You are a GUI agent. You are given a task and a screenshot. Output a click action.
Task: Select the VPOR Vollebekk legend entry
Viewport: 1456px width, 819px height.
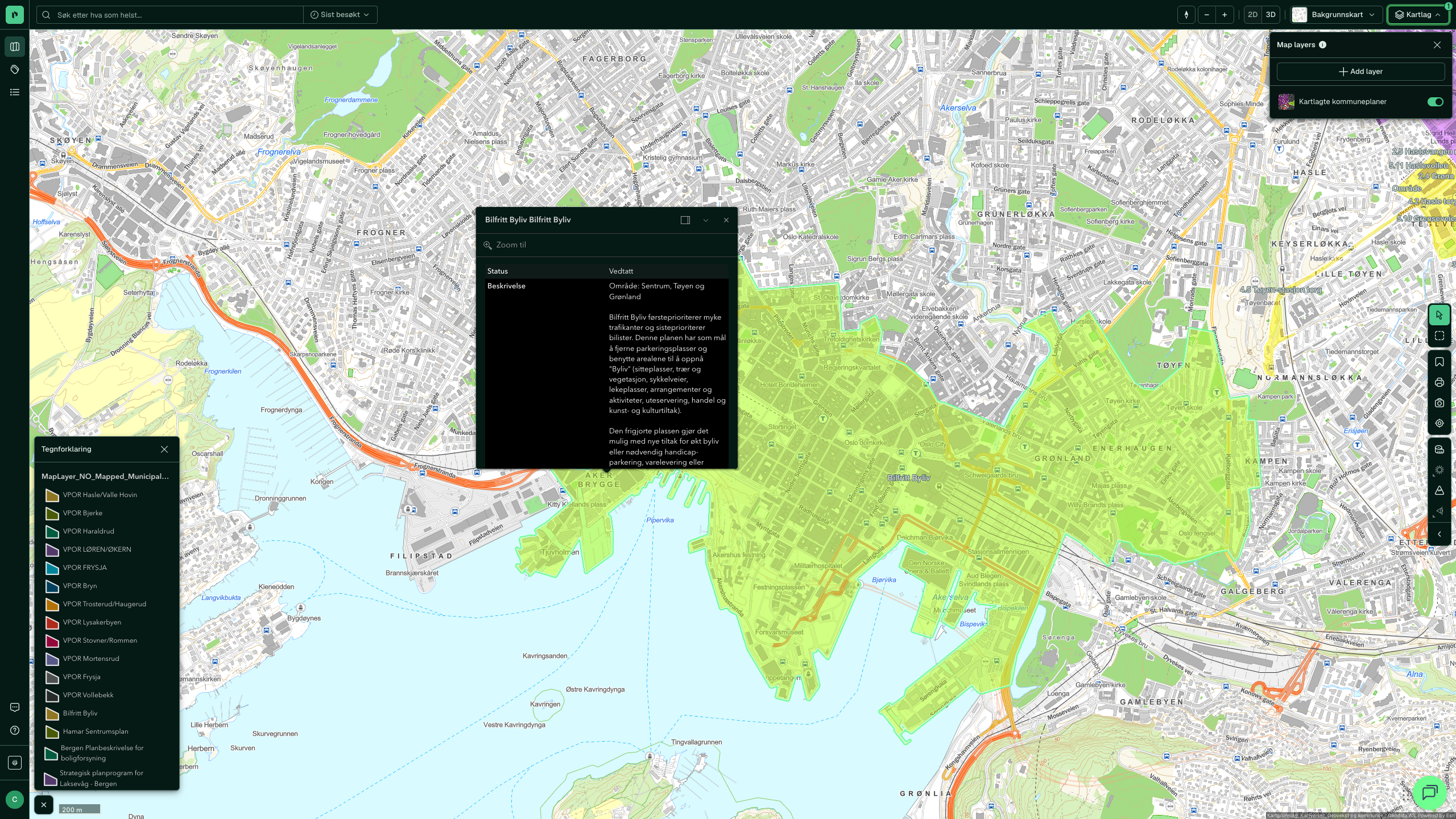click(x=88, y=695)
